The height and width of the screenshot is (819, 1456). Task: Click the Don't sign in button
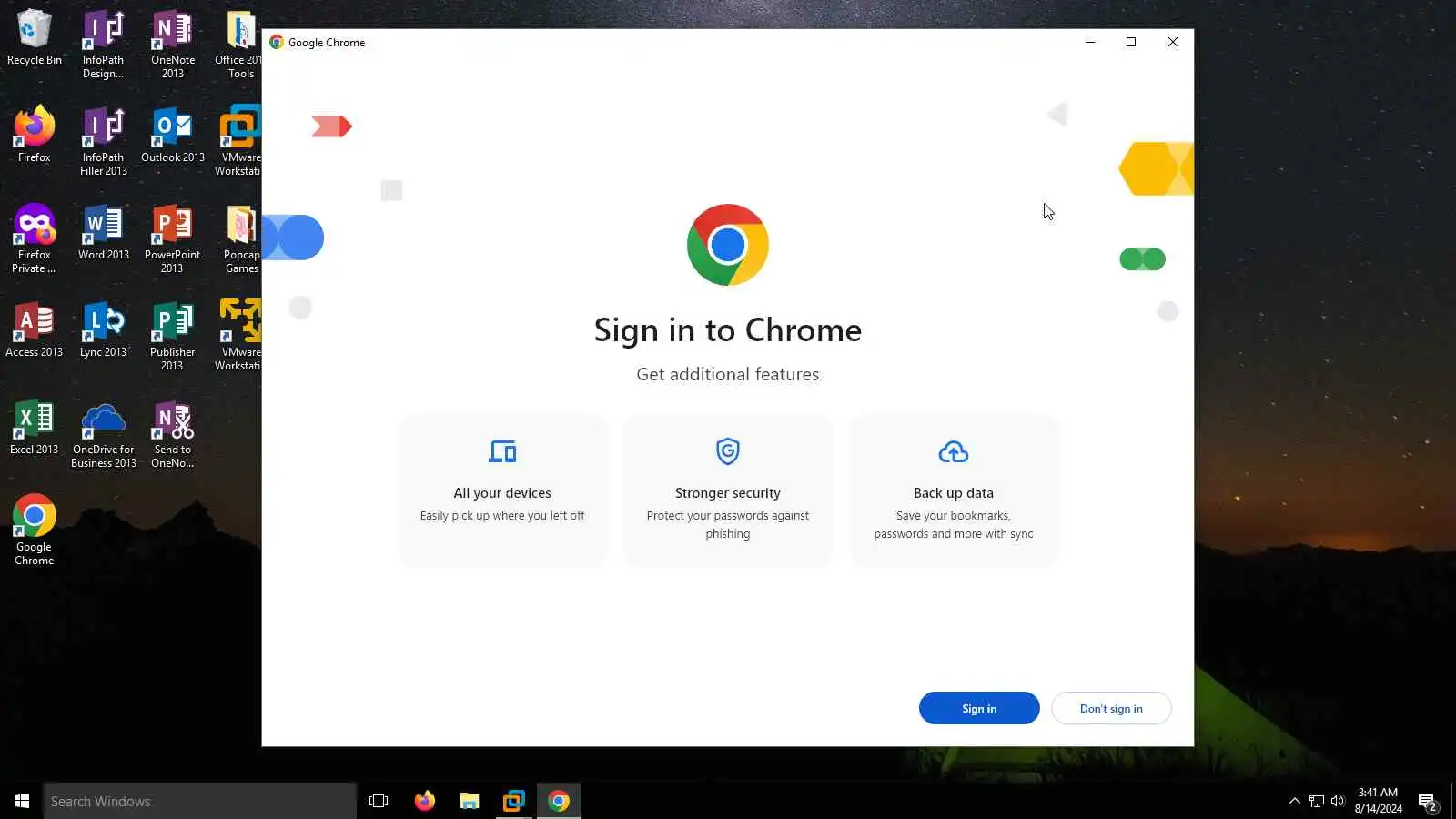(1111, 708)
